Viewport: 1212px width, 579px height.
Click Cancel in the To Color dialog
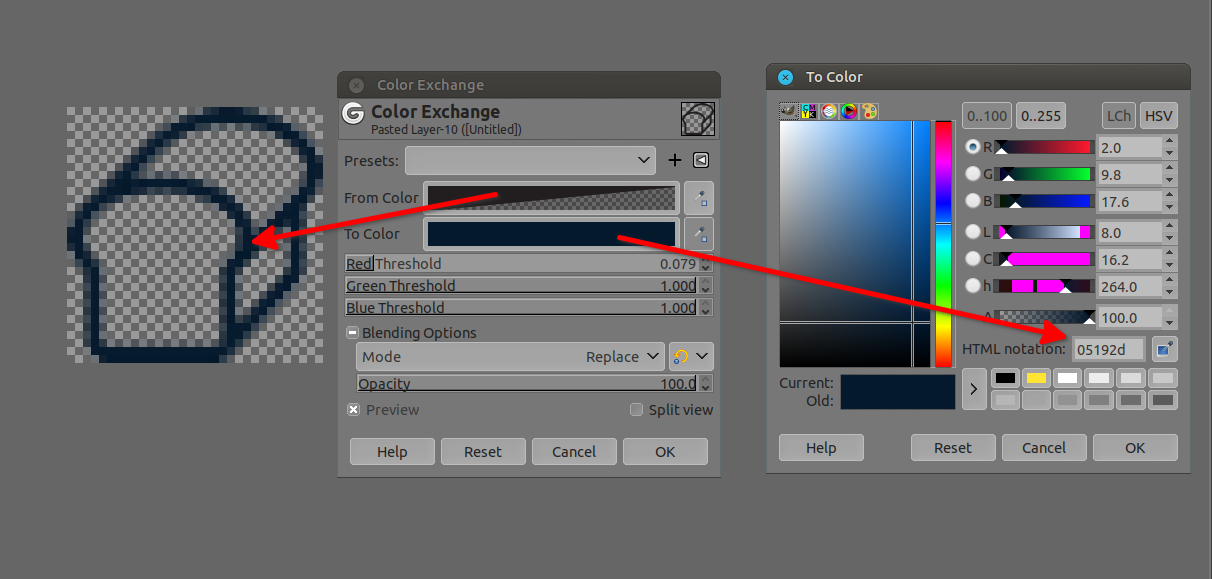coord(1044,448)
